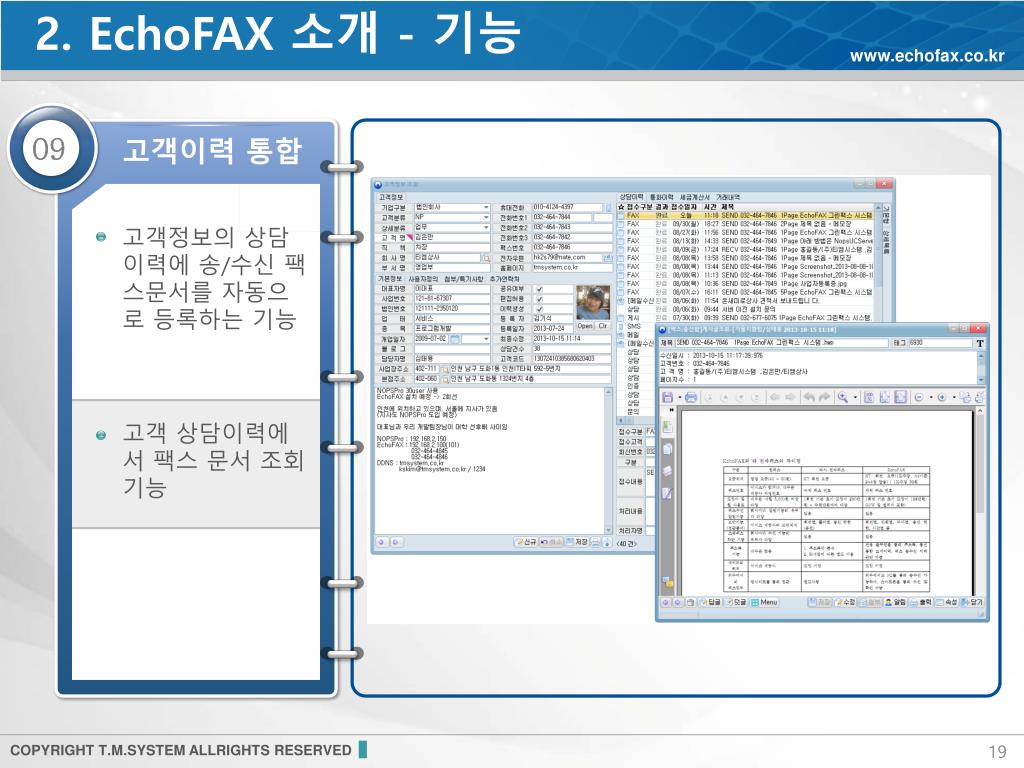Screen dimensions: 1024x768
Task: Click the zoom magnifier icon in fax viewer
Action: click(843, 397)
